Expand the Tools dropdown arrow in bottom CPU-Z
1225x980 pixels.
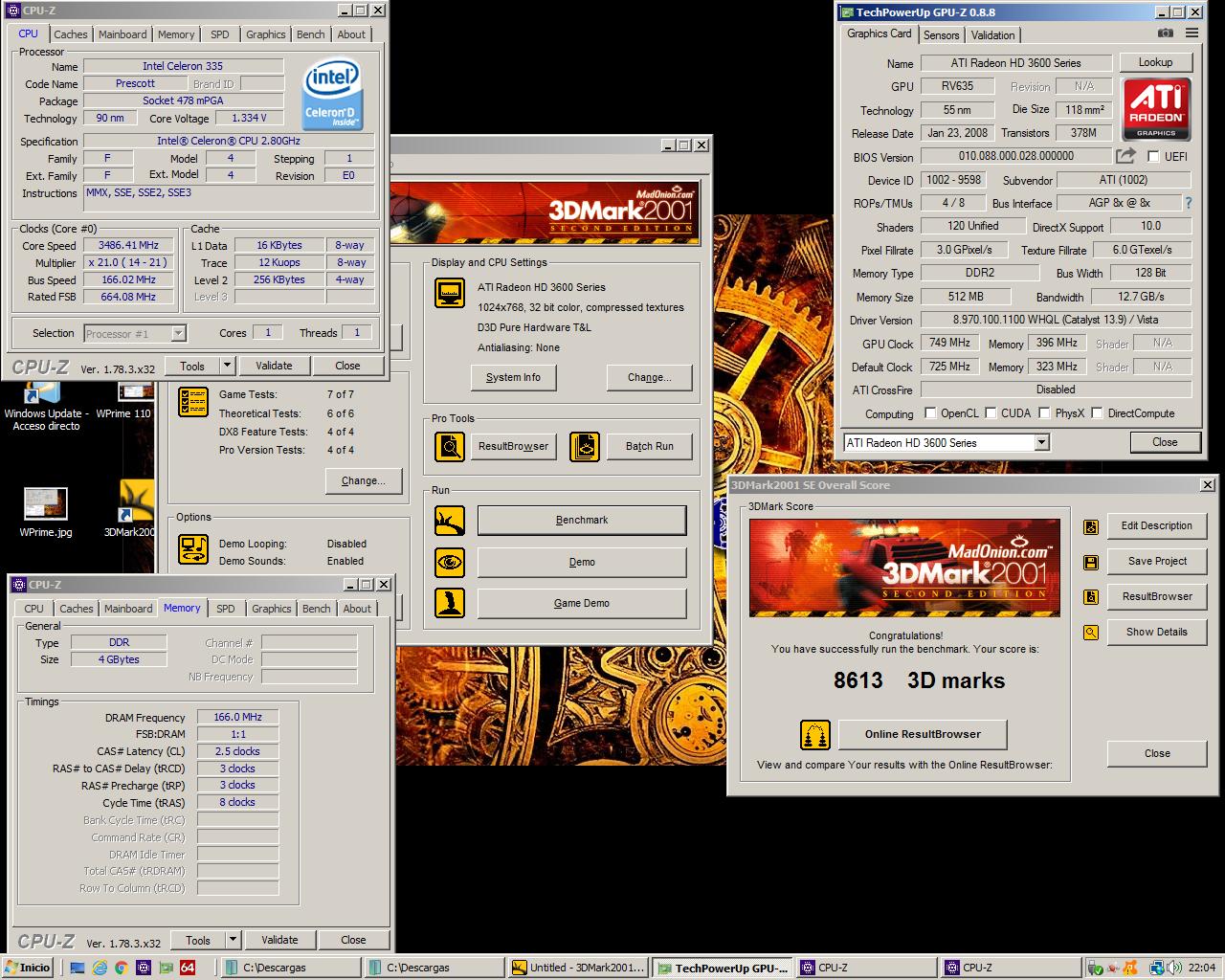(233, 940)
